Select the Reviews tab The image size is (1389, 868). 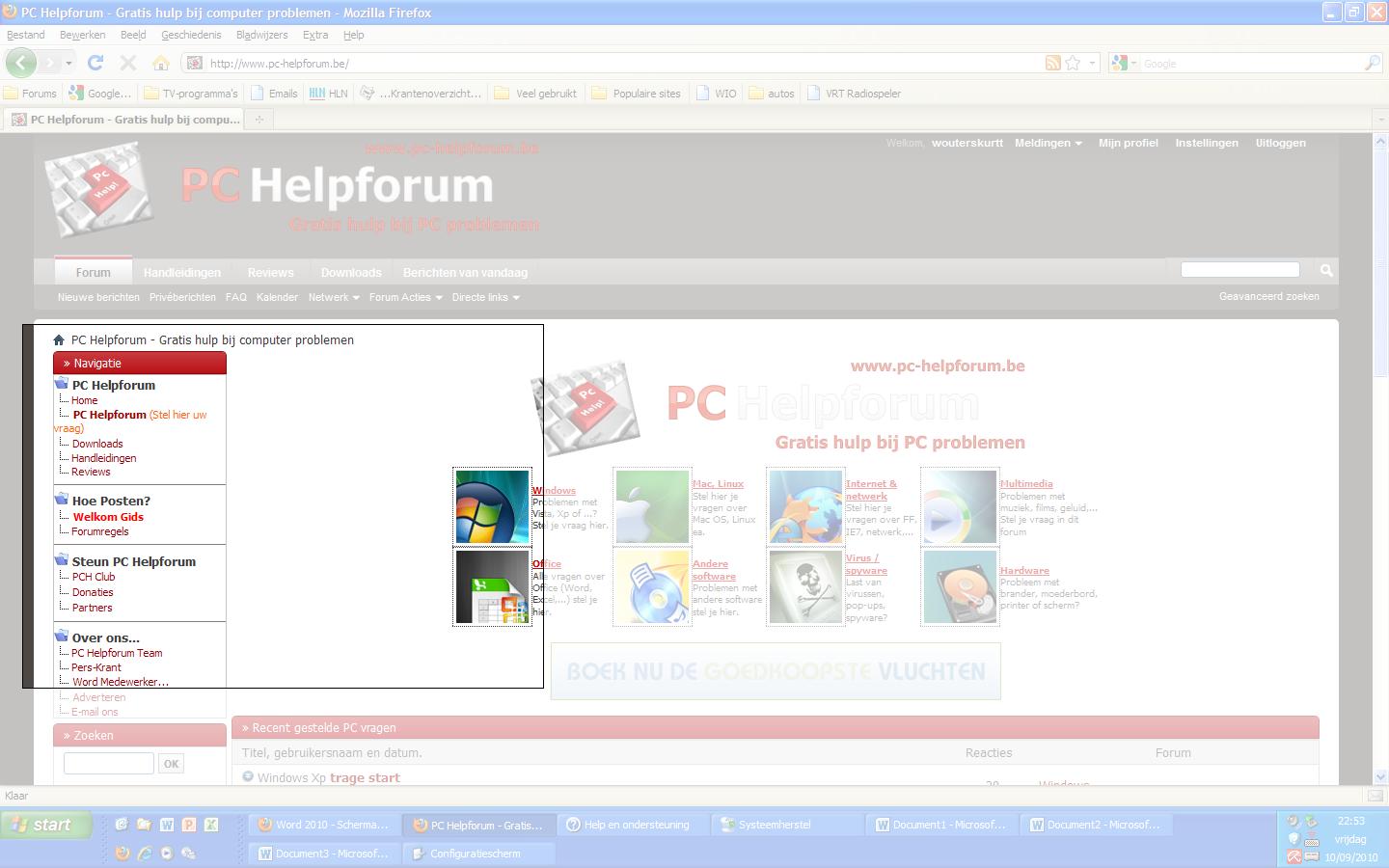(x=270, y=272)
